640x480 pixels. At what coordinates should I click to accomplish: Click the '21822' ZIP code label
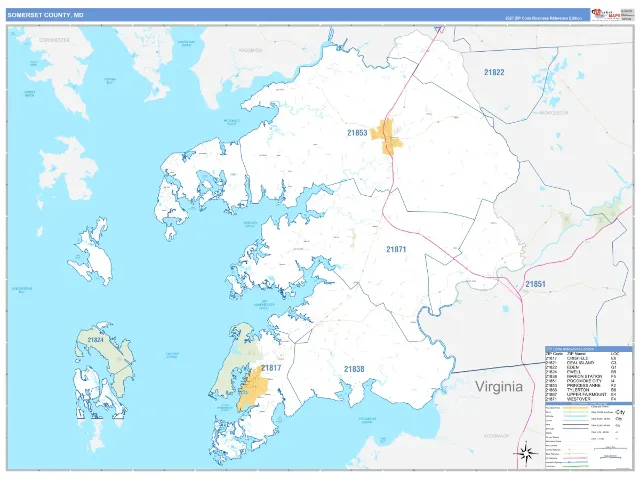pyautogui.click(x=494, y=72)
